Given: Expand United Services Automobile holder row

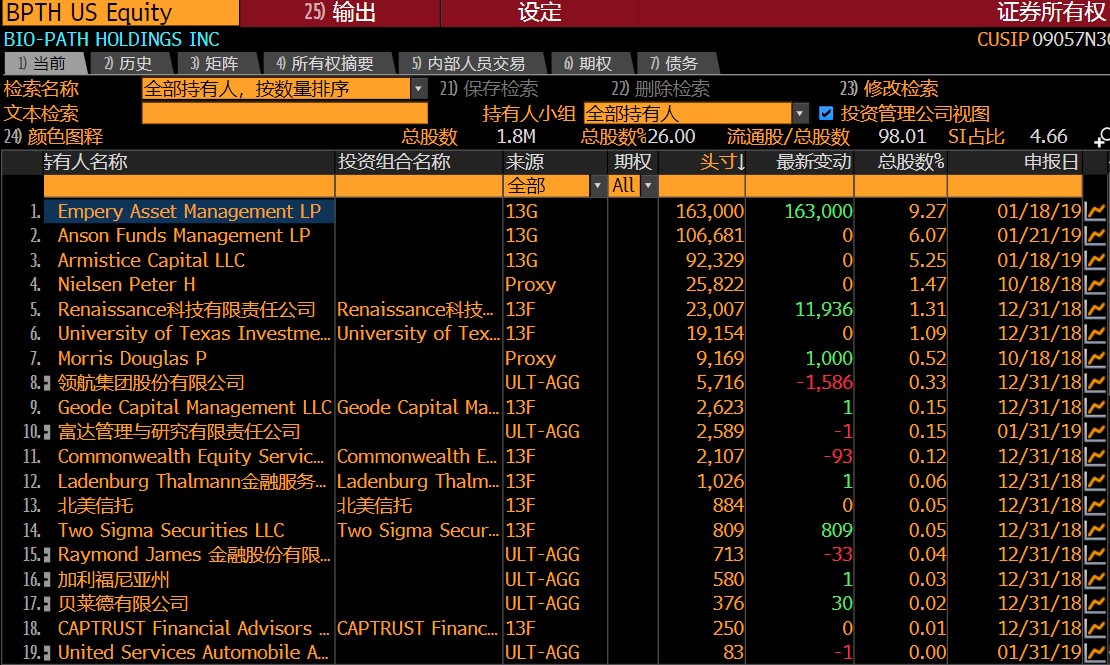Looking at the screenshot, I should pyautogui.click(x=47, y=653).
